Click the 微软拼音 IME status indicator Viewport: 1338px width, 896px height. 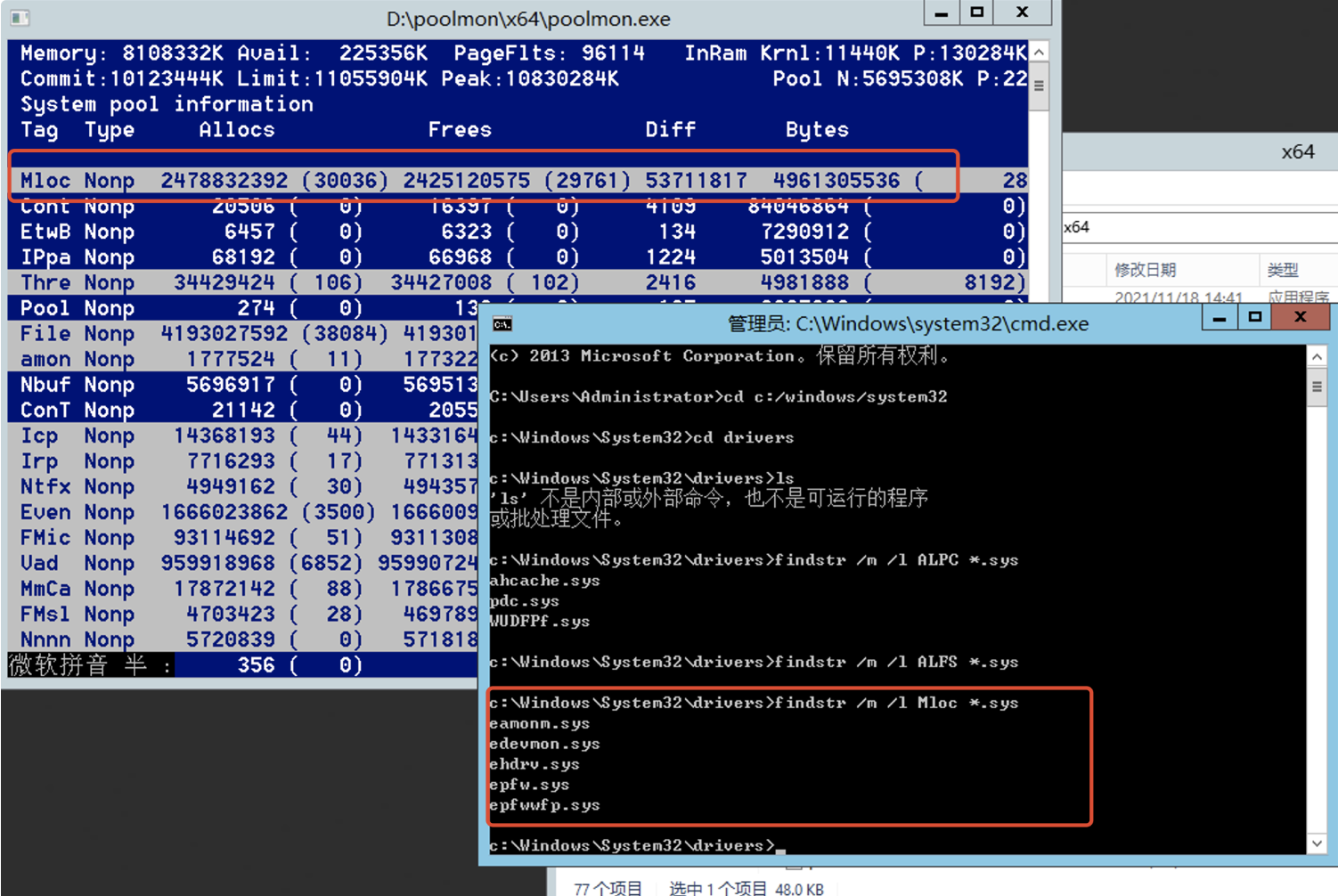tap(89, 665)
